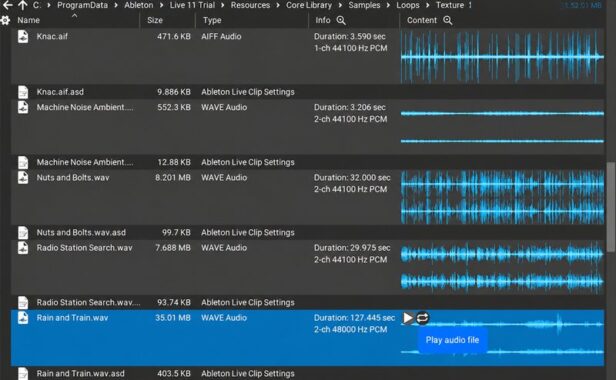Click the Rain and Train.wav.asd file icon

(x=23, y=373)
